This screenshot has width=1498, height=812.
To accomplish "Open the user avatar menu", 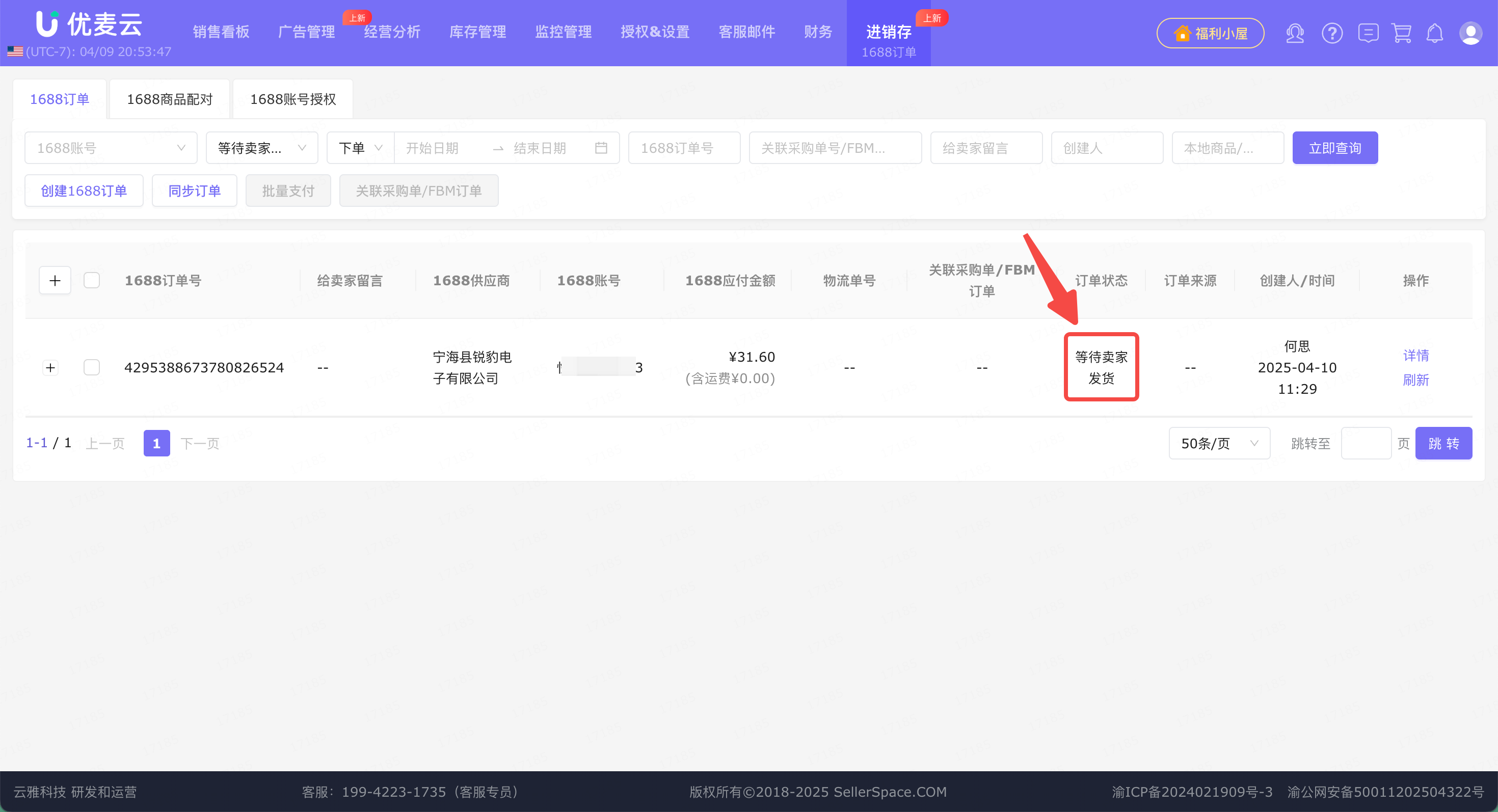I will pyautogui.click(x=1470, y=33).
